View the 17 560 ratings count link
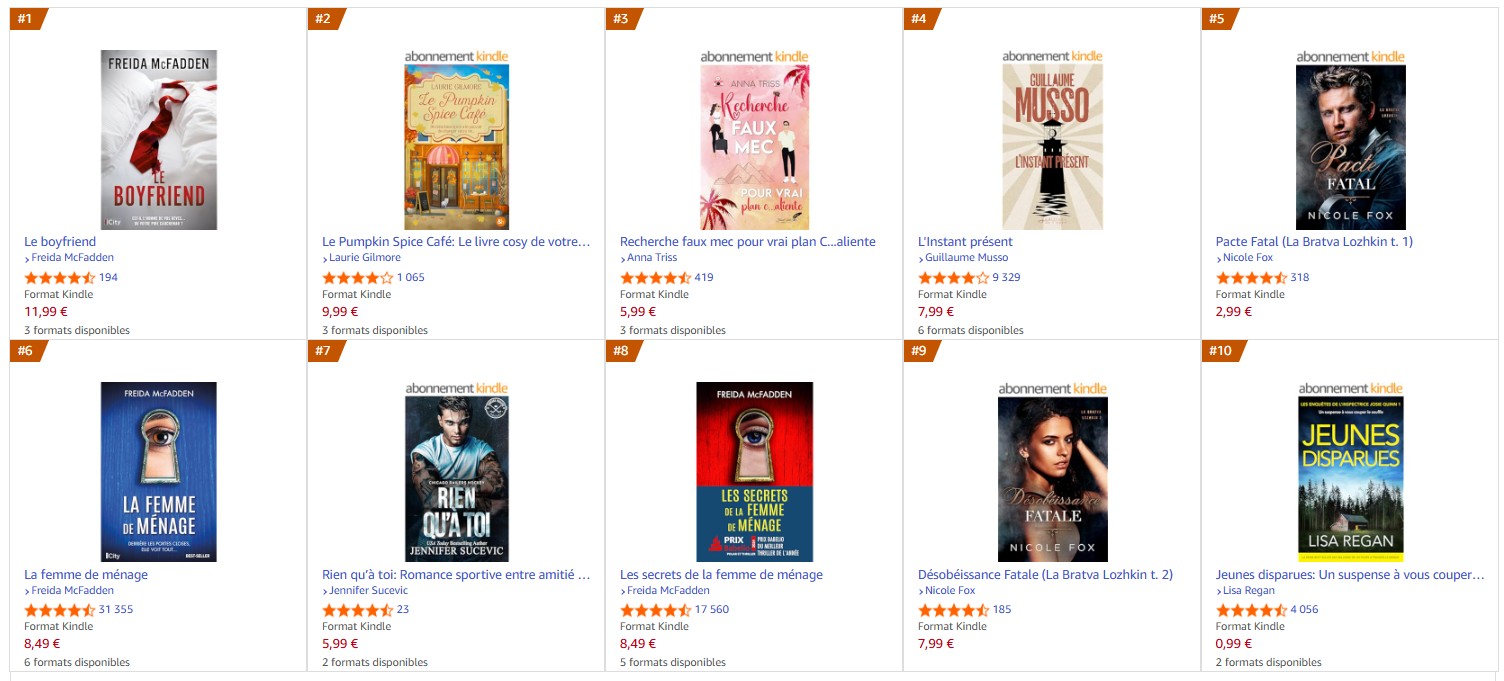The width and height of the screenshot is (1504, 681). coord(712,610)
